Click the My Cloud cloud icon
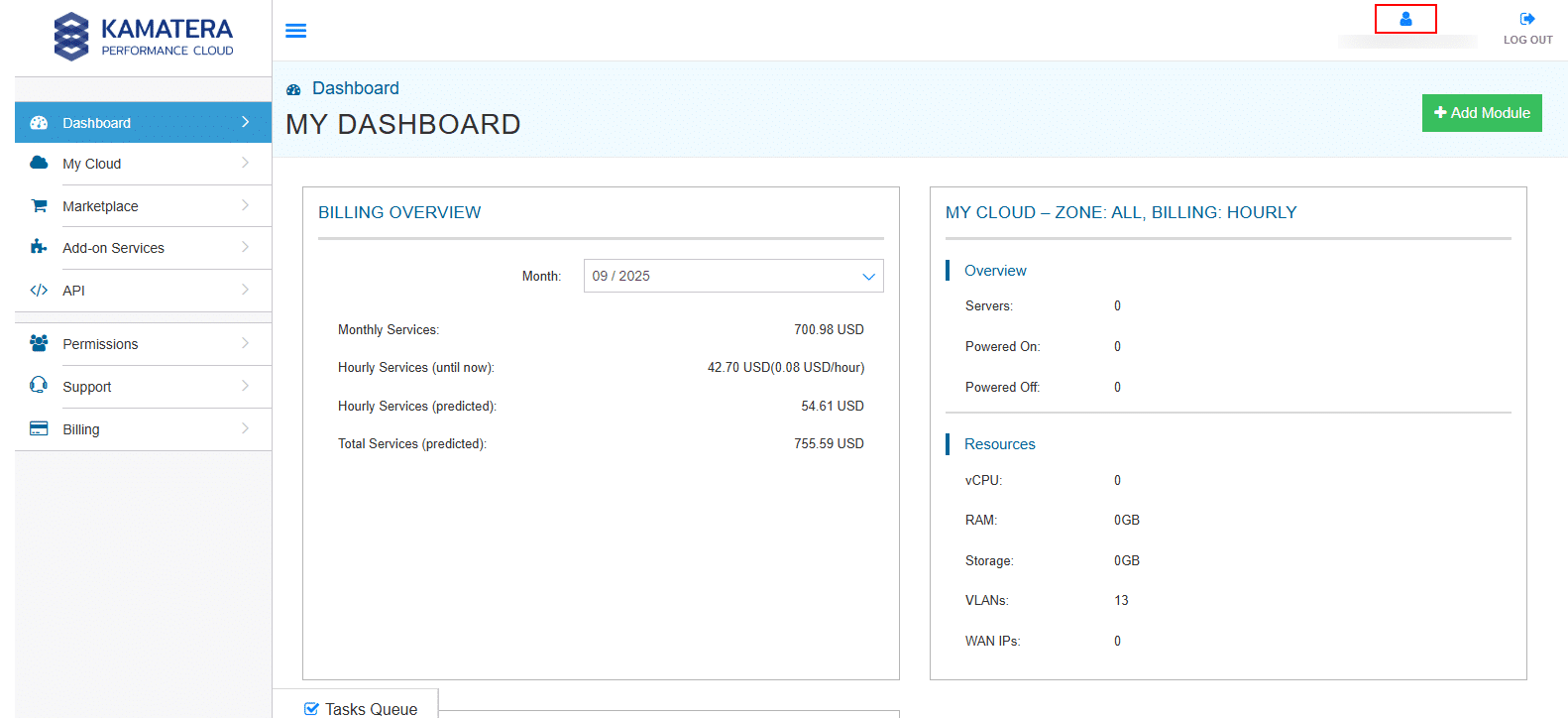 pos(39,163)
